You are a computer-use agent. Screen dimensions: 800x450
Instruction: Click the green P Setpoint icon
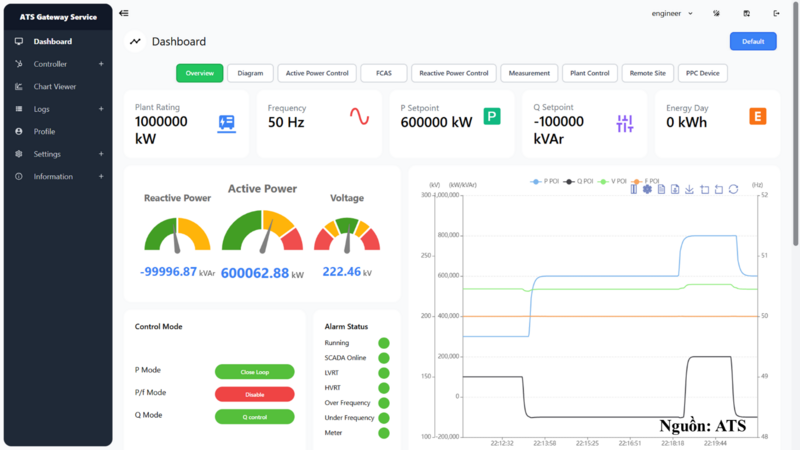[492, 116]
